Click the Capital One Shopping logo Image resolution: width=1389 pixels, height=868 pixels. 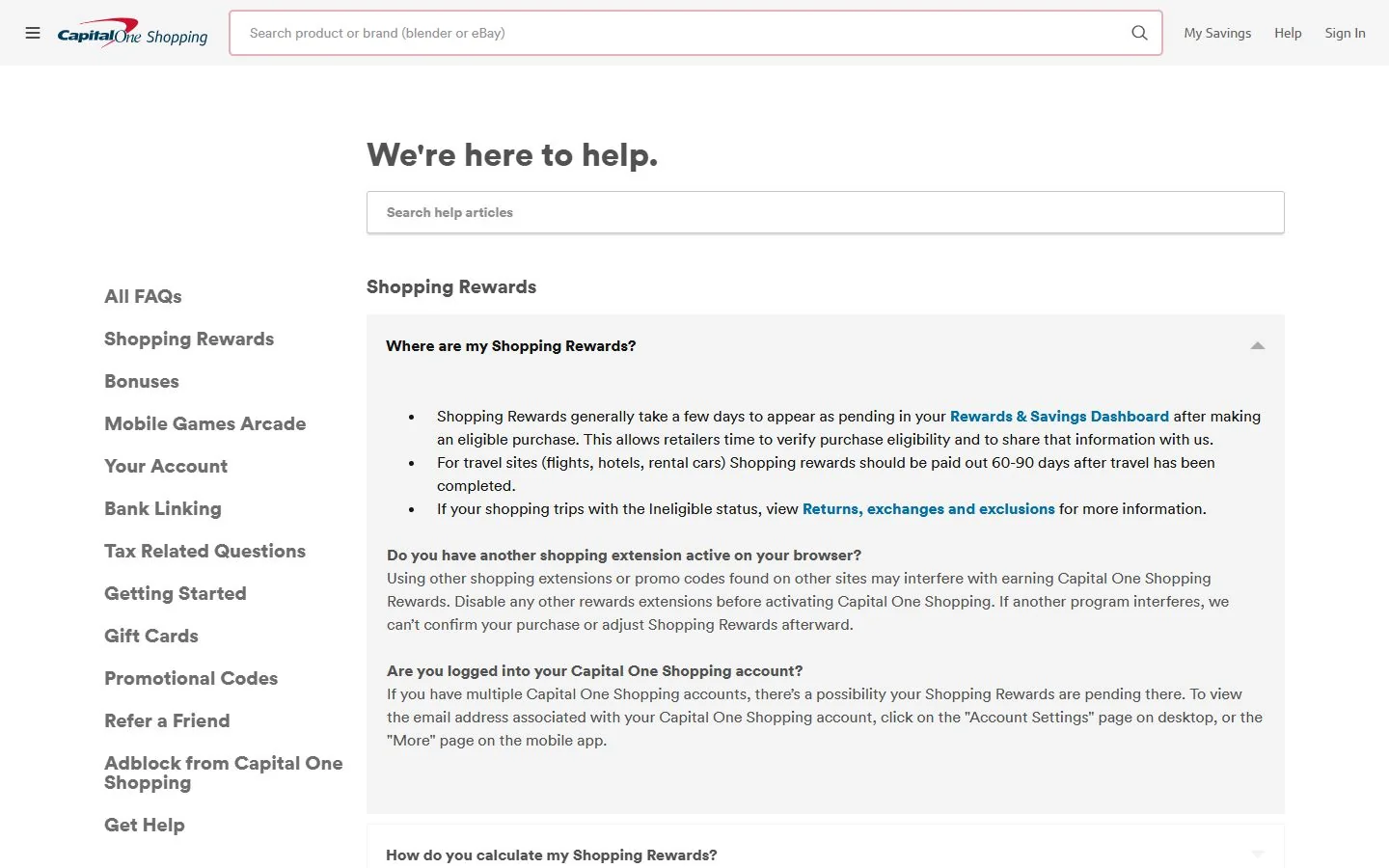(132, 33)
